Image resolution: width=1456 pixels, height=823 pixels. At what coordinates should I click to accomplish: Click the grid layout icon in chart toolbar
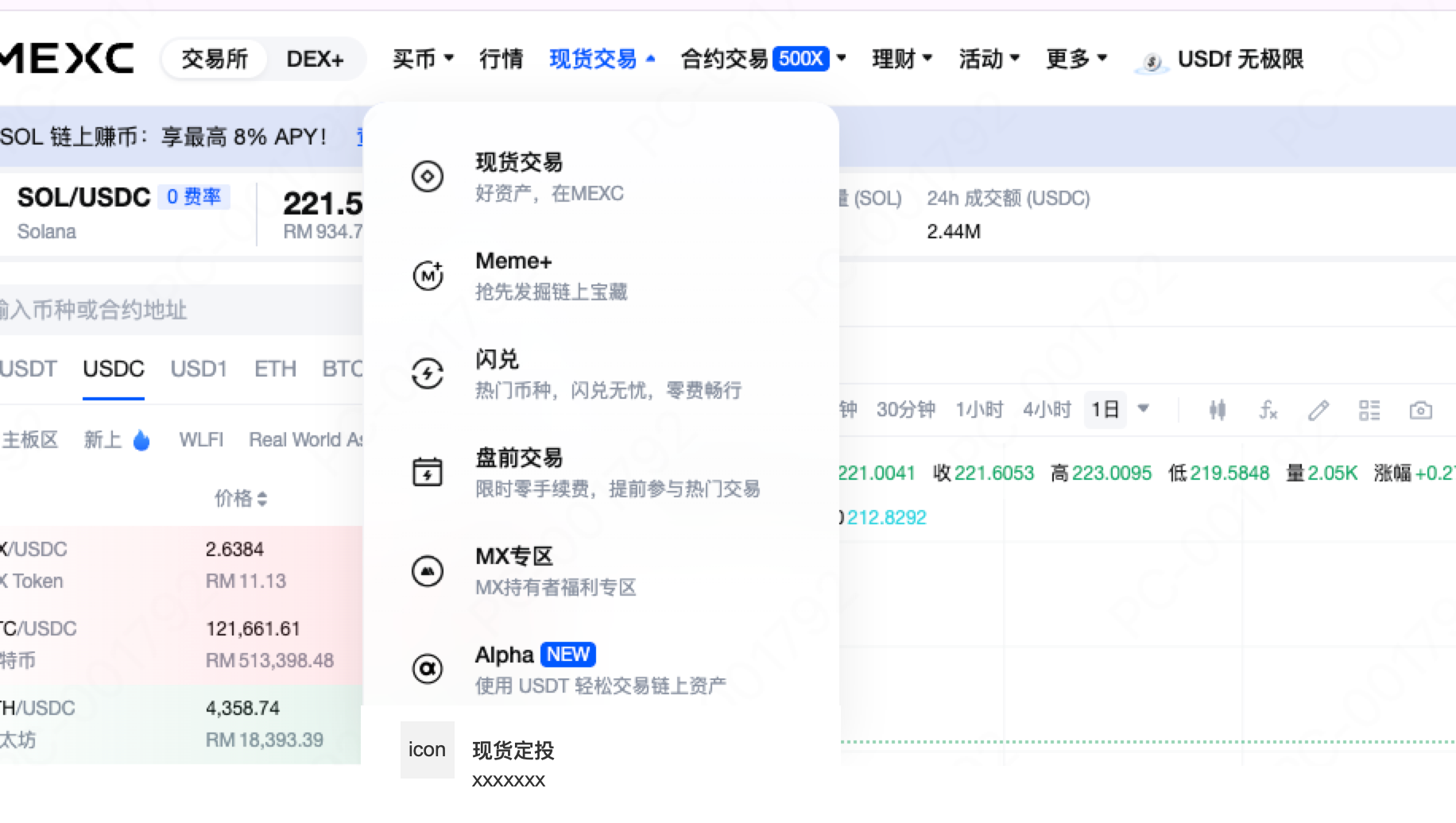coord(1369,410)
